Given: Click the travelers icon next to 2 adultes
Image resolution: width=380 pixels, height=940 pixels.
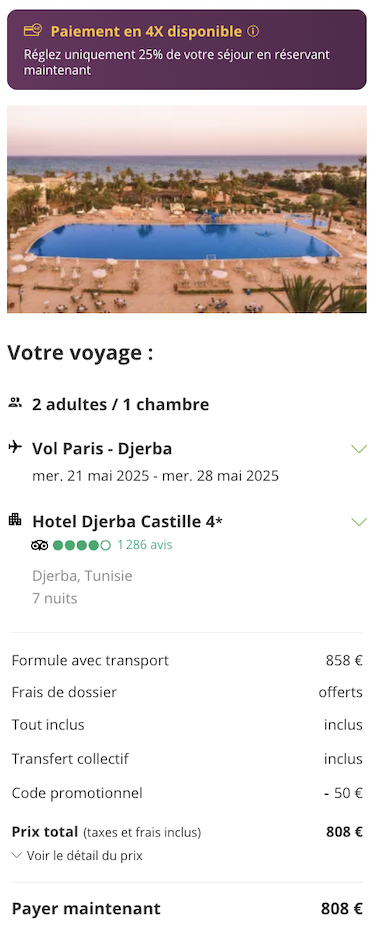Looking at the screenshot, I should 15,403.
